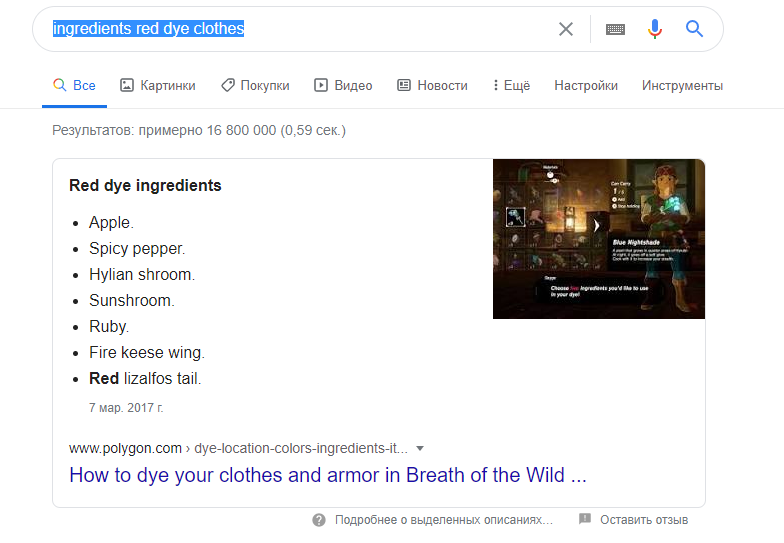Open the on-screen keyboard icon
The image size is (784, 543).
[x=615, y=30]
